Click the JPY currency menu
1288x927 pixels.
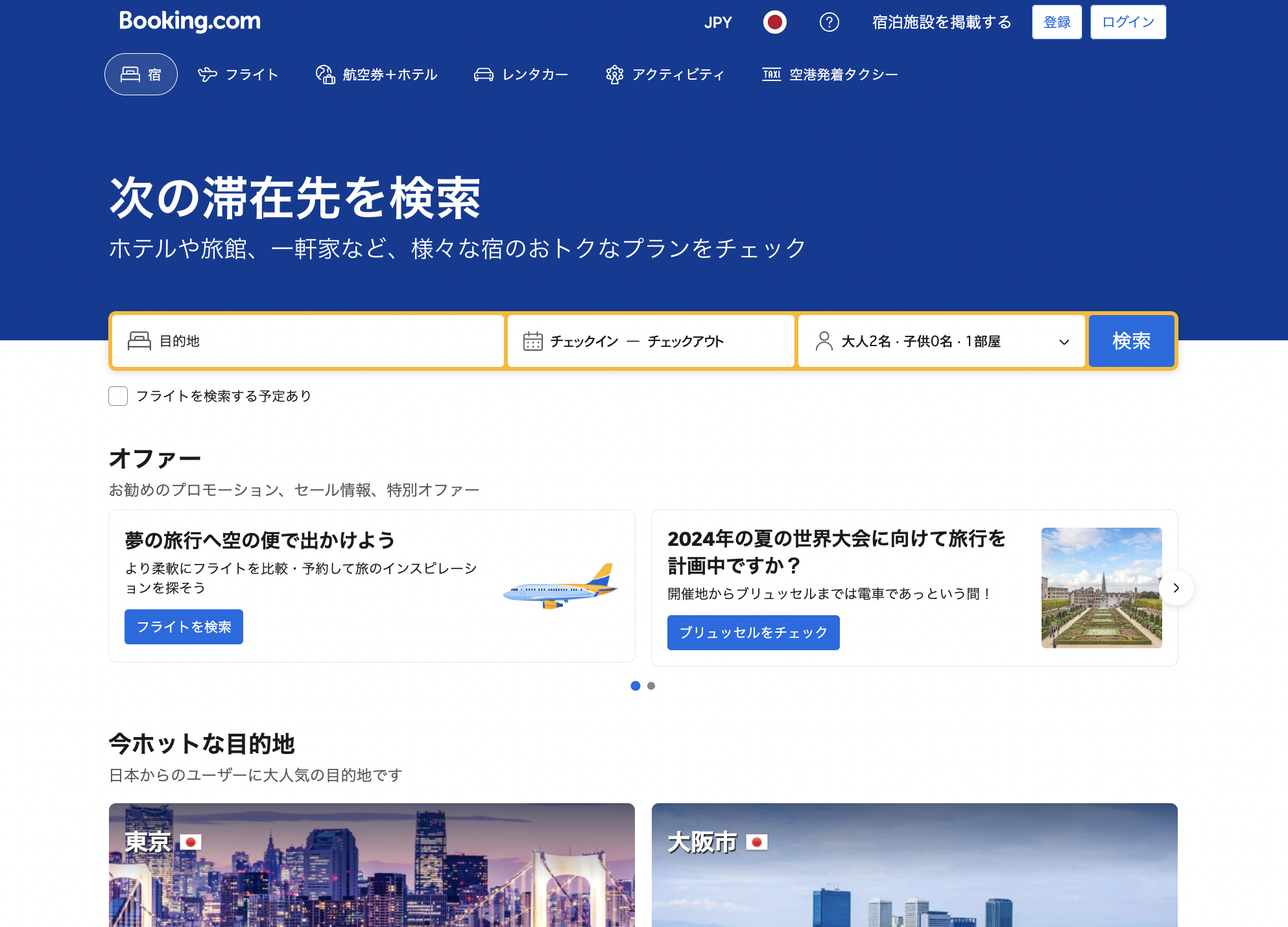[718, 21]
